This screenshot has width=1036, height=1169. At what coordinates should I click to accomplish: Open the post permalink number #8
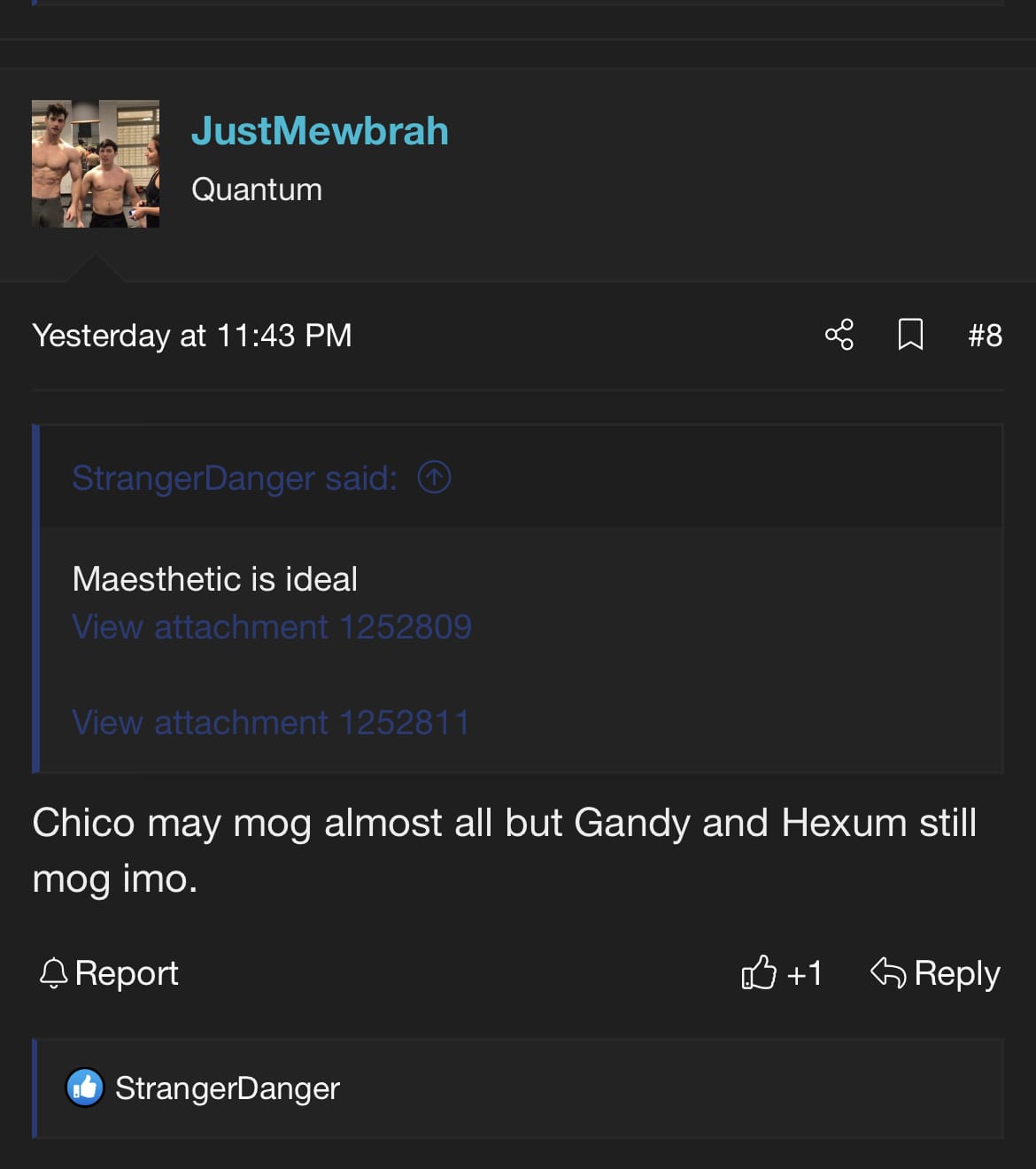[x=985, y=336]
